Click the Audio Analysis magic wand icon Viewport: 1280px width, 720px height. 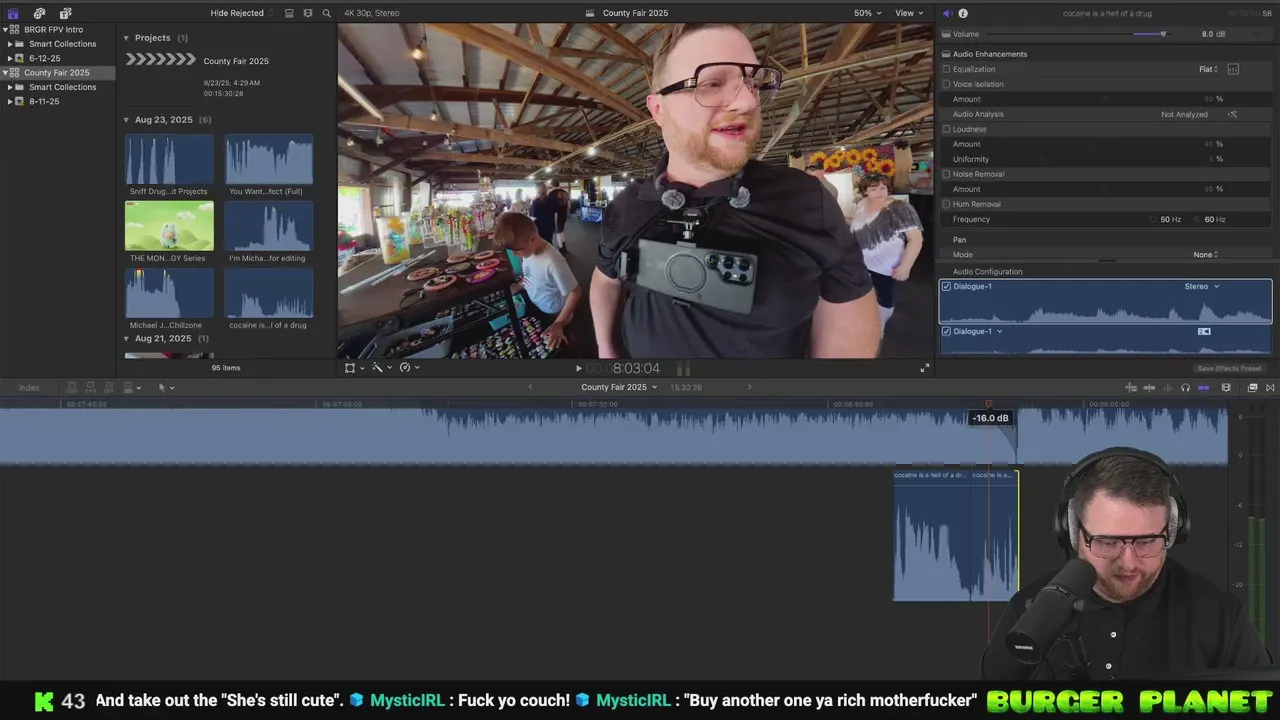click(x=1232, y=114)
